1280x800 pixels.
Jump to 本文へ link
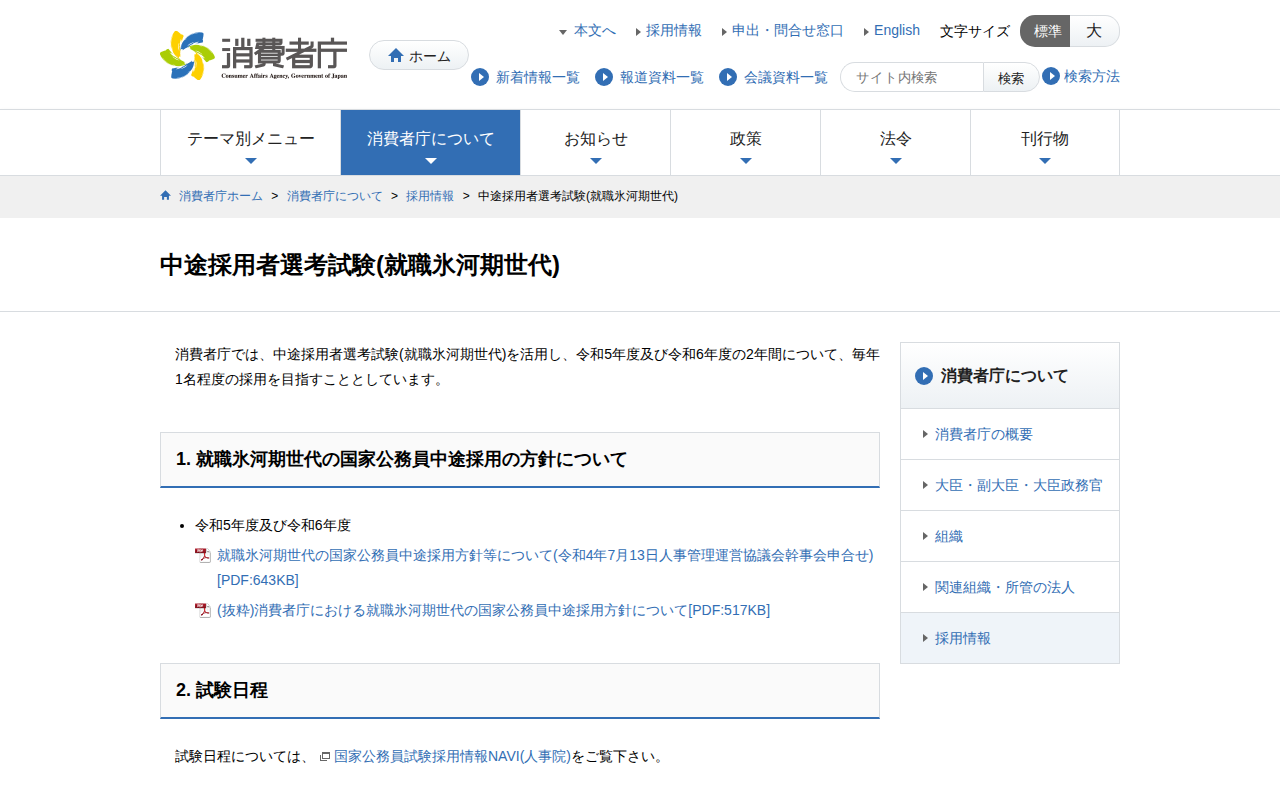(x=595, y=31)
